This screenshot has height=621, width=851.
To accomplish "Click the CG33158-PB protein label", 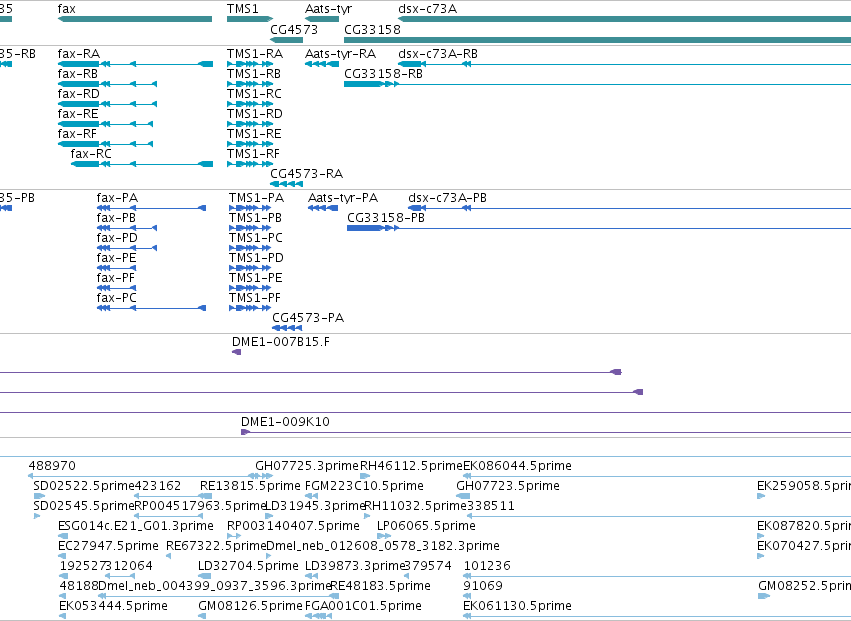I will point(386,218).
